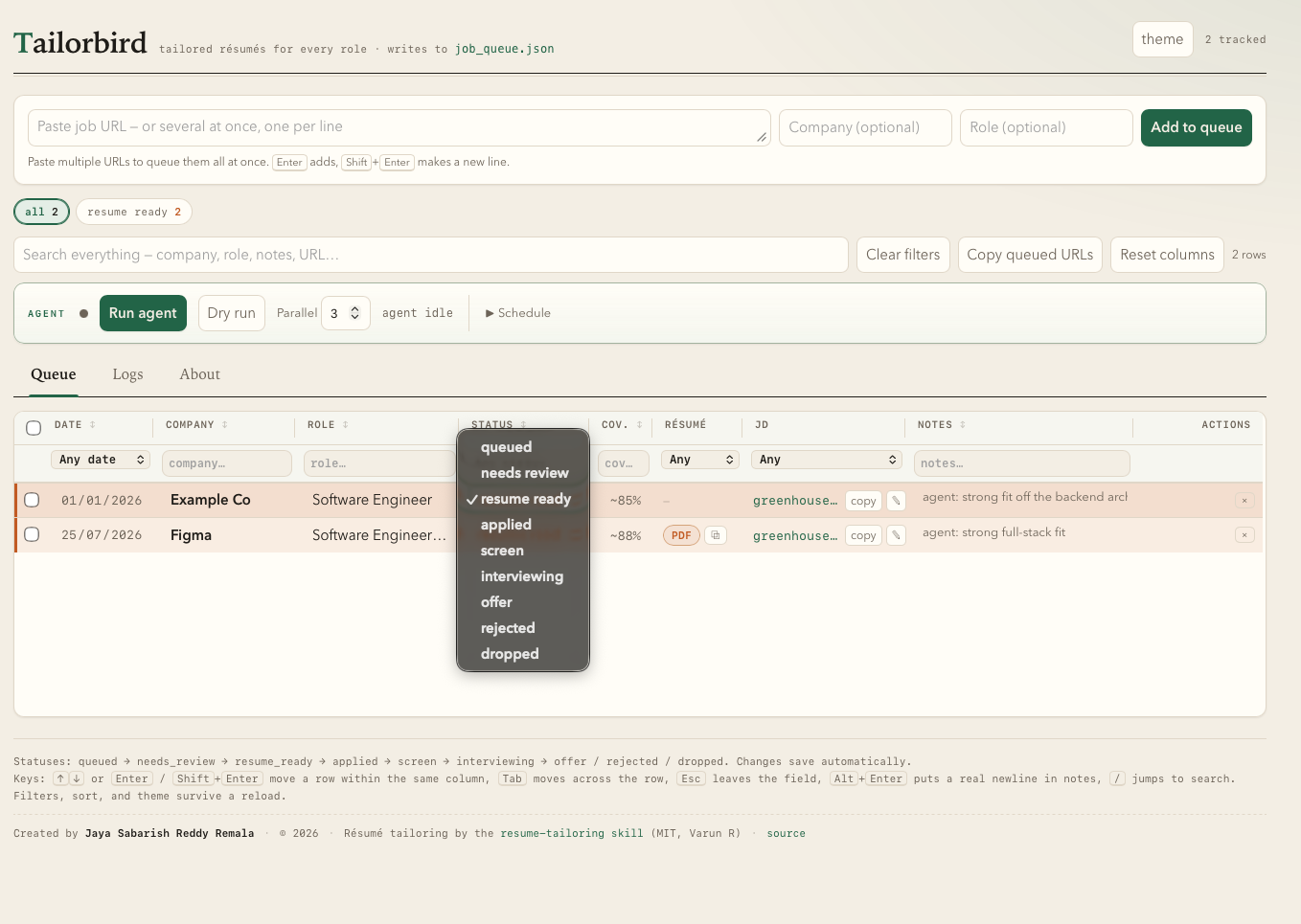Click the note 'agent: strong full-stack fit'

pos(993,532)
